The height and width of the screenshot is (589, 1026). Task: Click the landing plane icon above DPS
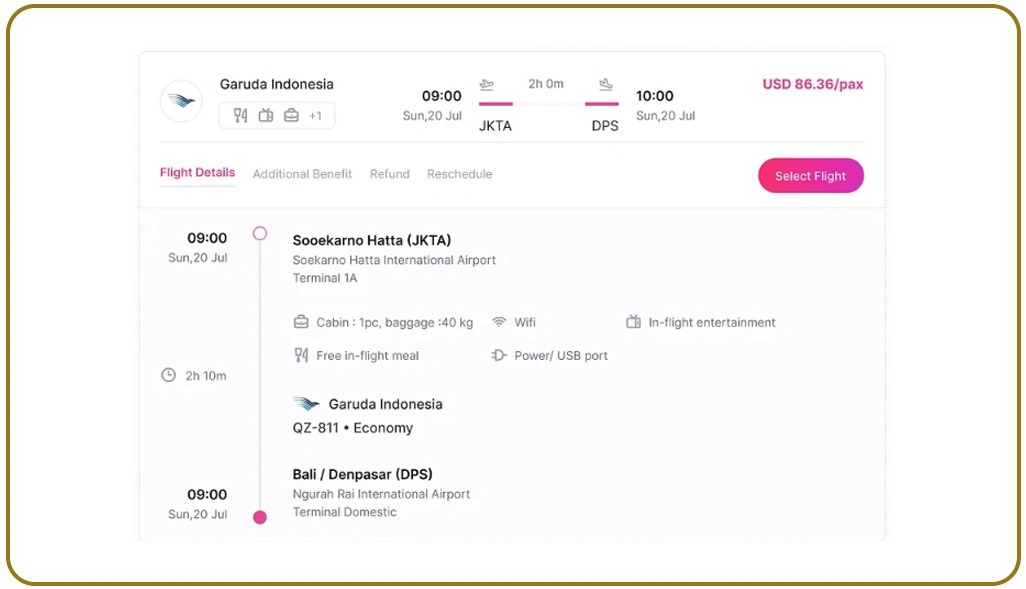pos(606,84)
